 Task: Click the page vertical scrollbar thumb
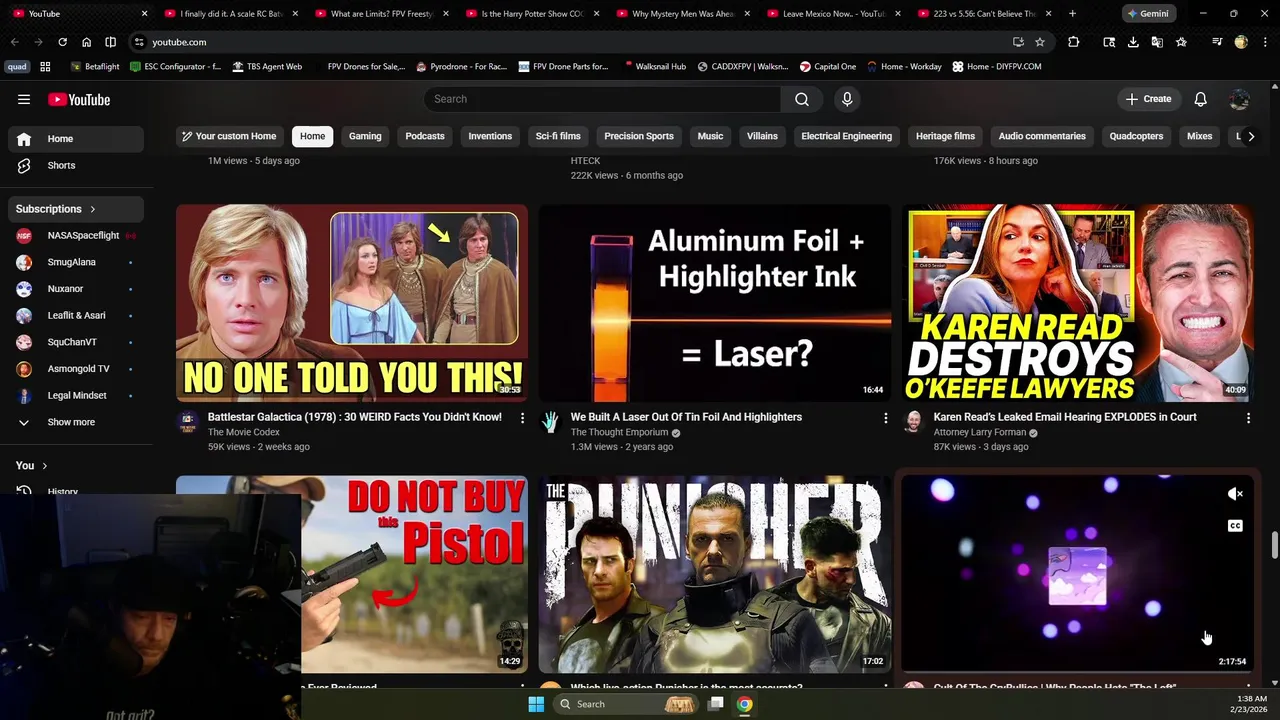pyautogui.click(x=1274, y=546)
